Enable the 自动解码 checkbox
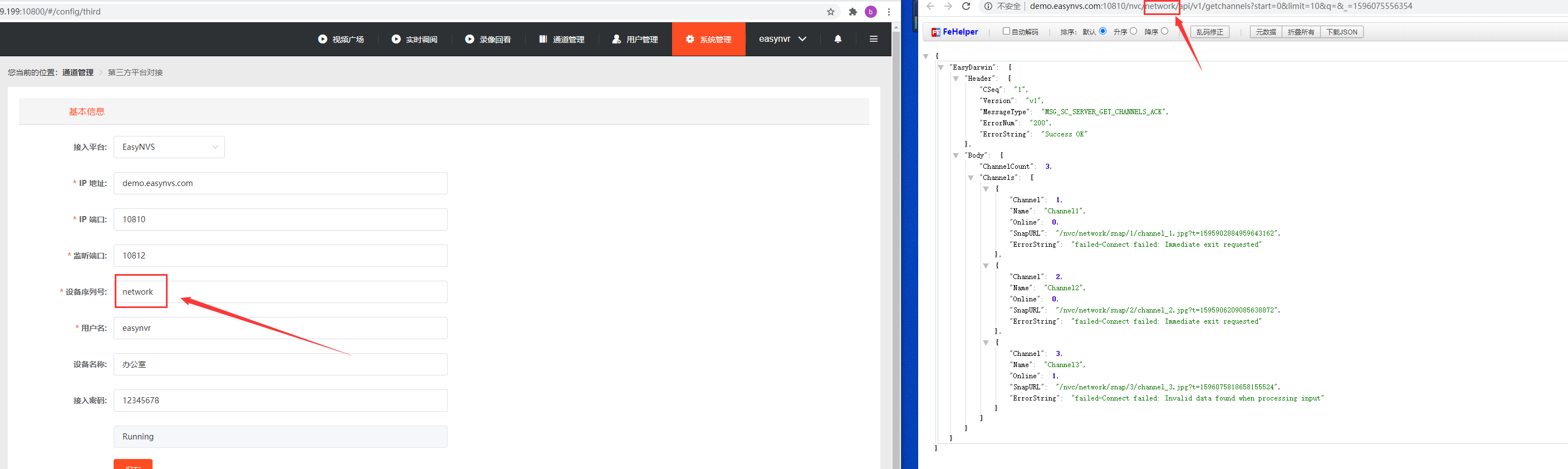The height and width of the screenshot is (469, 1568). (x=1006, y=31)
